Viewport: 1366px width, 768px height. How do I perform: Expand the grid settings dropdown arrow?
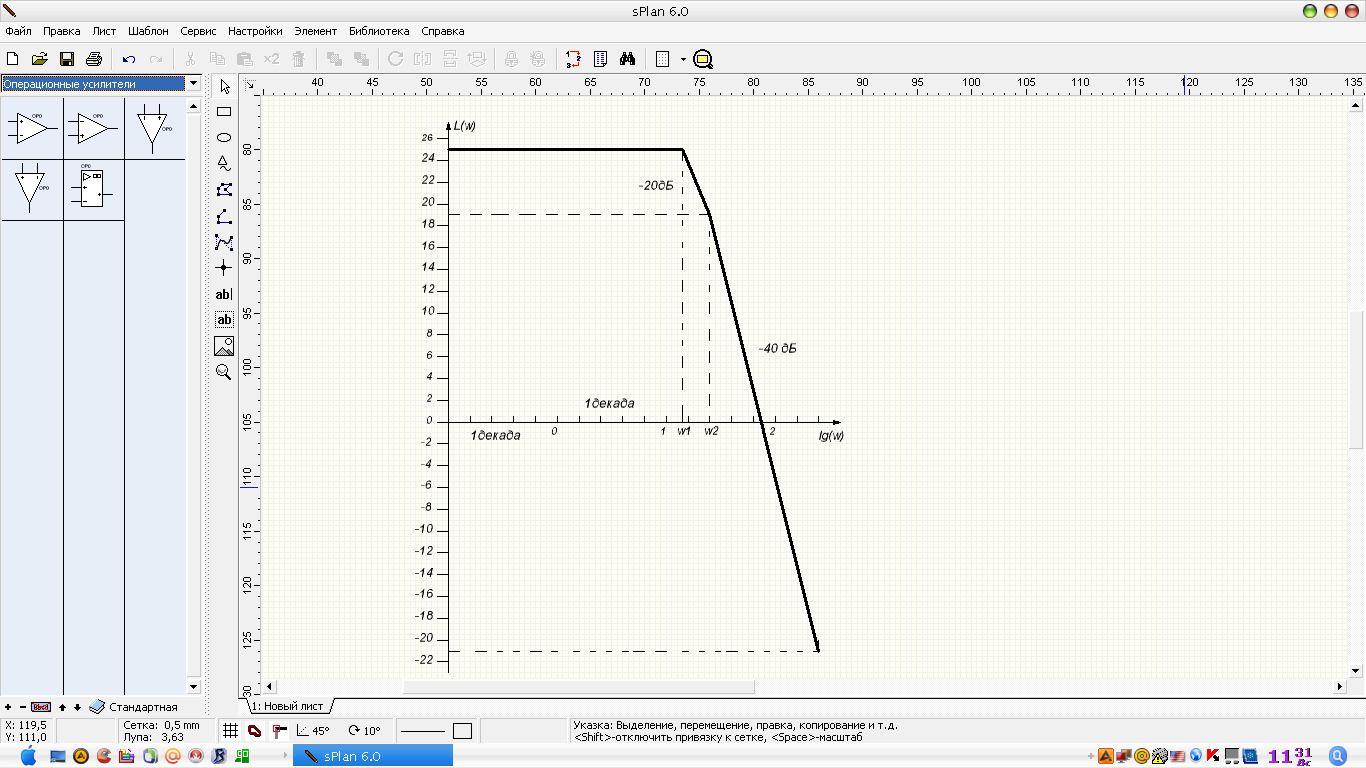683,59
